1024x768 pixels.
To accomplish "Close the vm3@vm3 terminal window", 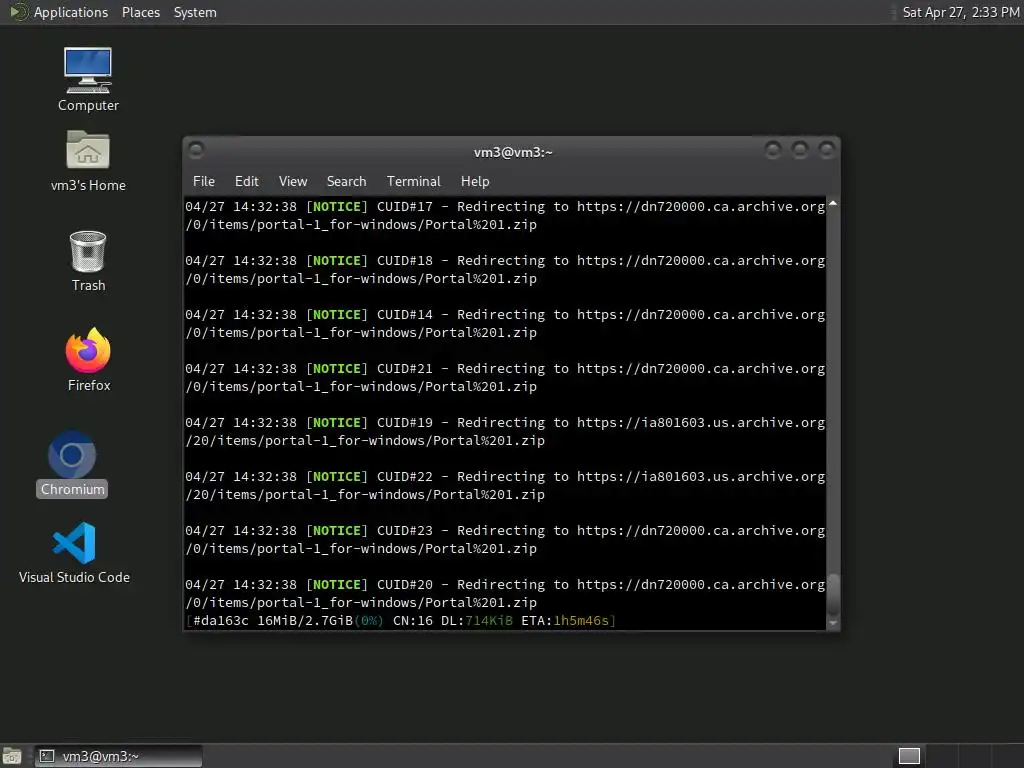I will click(x=826, y=150).
